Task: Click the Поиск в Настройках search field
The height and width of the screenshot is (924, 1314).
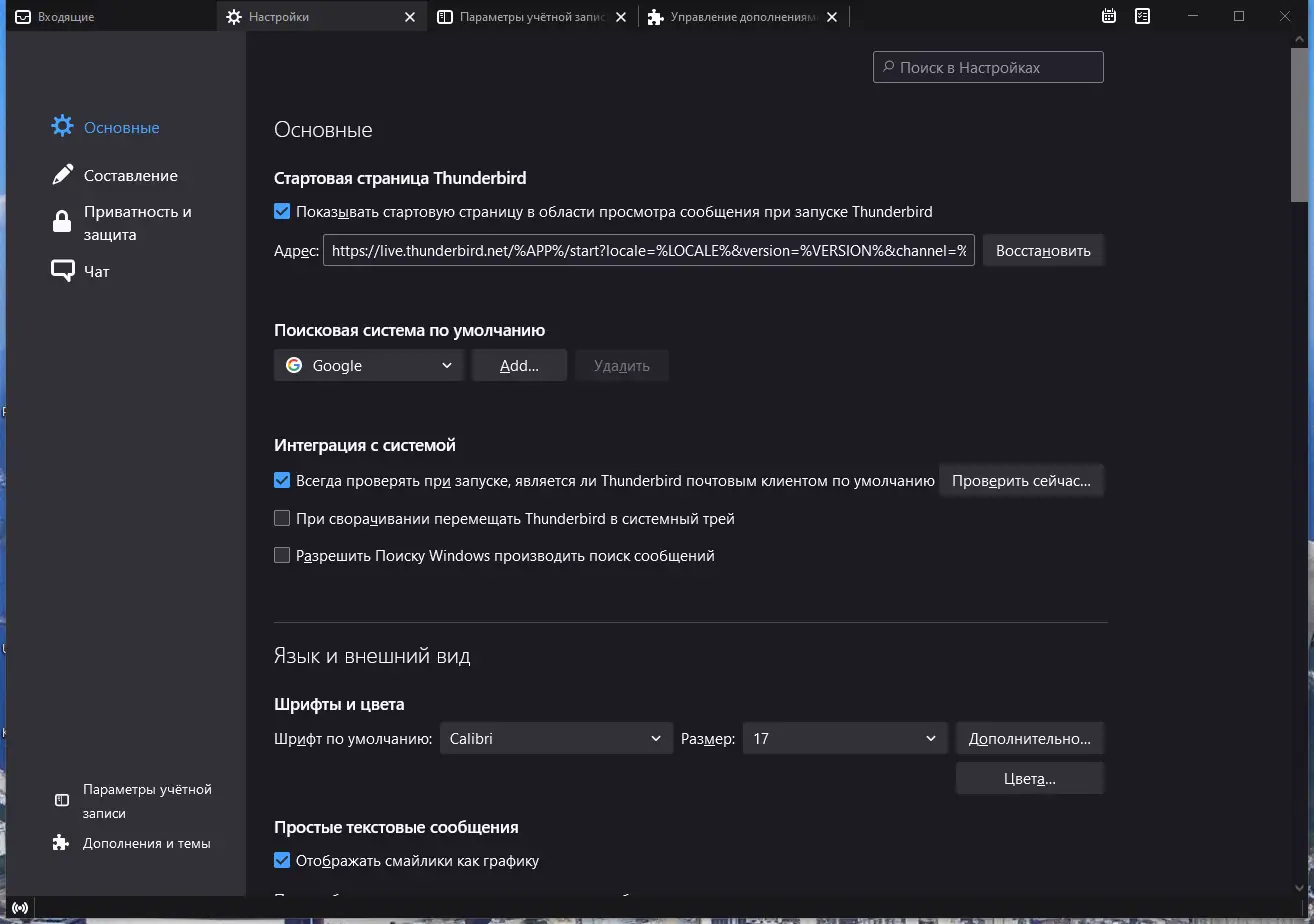Action: click(x=988, y=67)
